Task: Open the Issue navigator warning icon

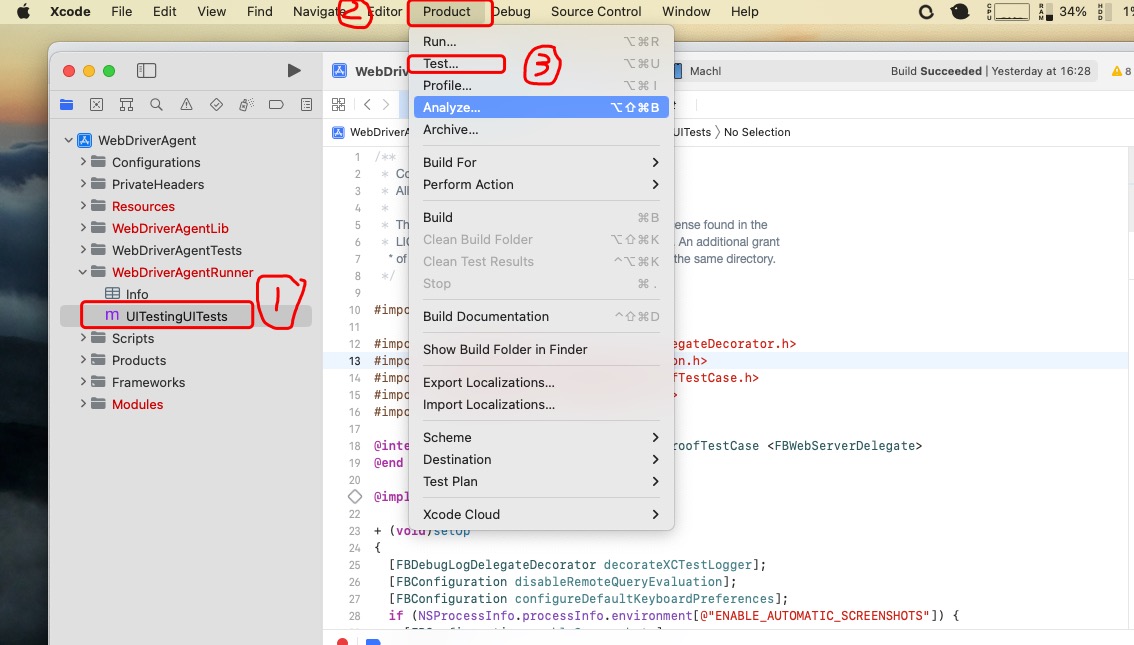Action: pyautogui.click(x=187, y=104)
